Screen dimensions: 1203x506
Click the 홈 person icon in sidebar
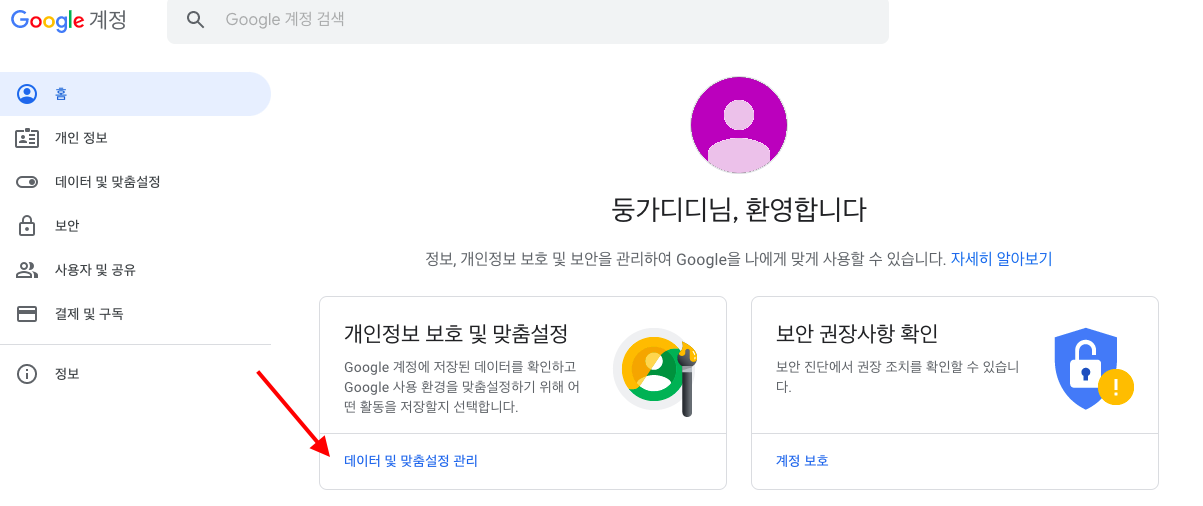coord(27,94)
